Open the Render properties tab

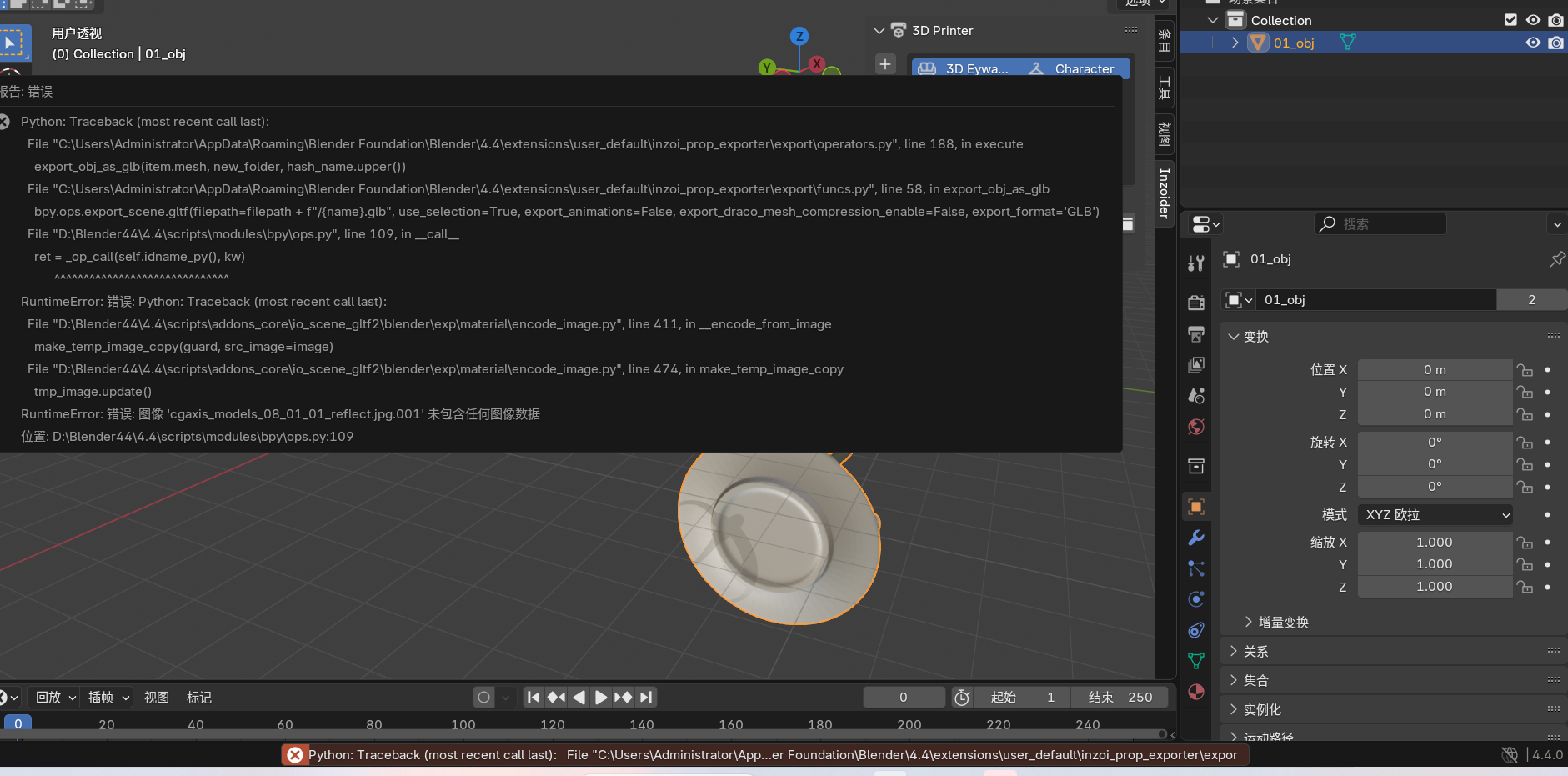pyautogui.click(x=1196, y=302)
